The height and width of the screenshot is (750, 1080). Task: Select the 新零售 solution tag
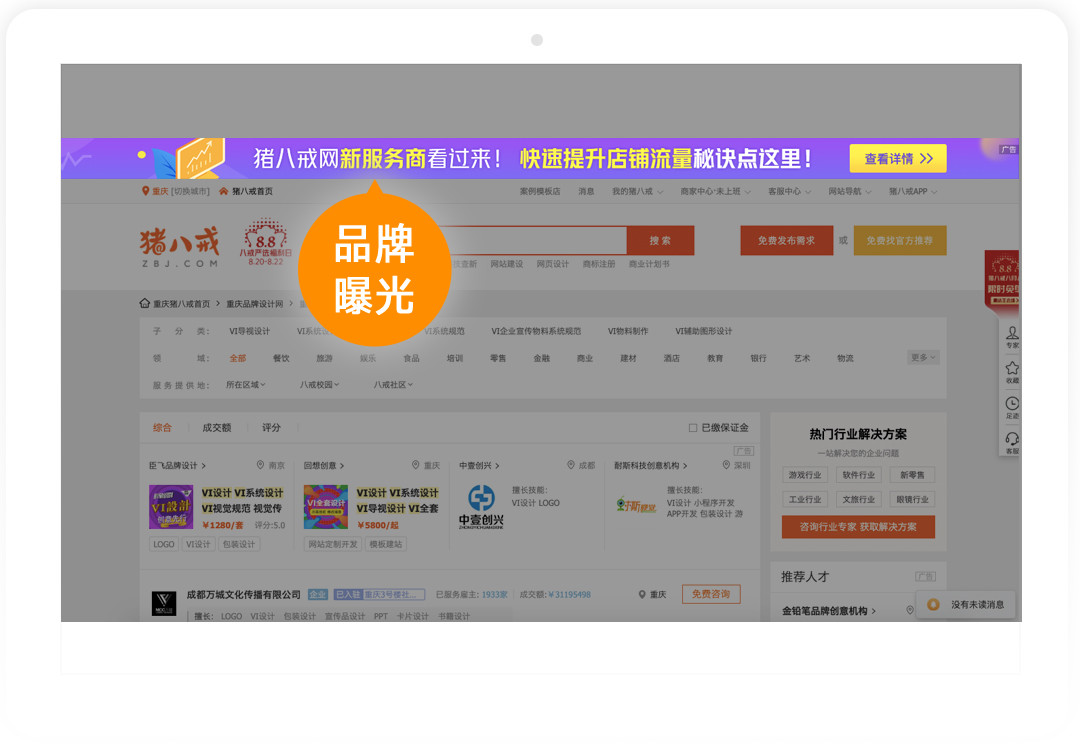(x=913, y=475)
